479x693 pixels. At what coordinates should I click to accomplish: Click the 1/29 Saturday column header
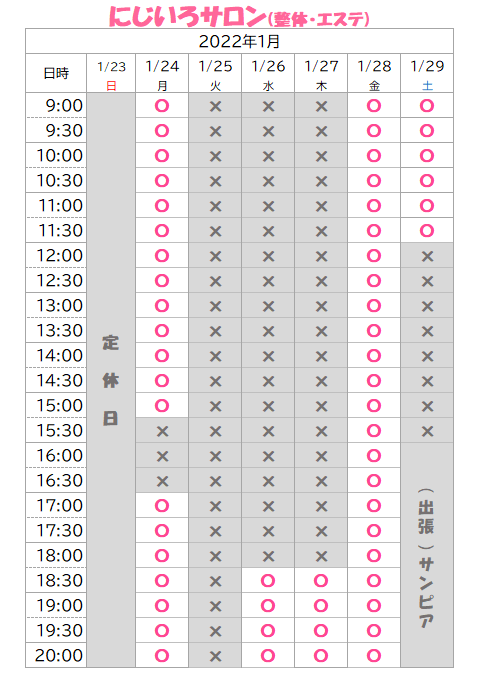[x=427, y=73]
